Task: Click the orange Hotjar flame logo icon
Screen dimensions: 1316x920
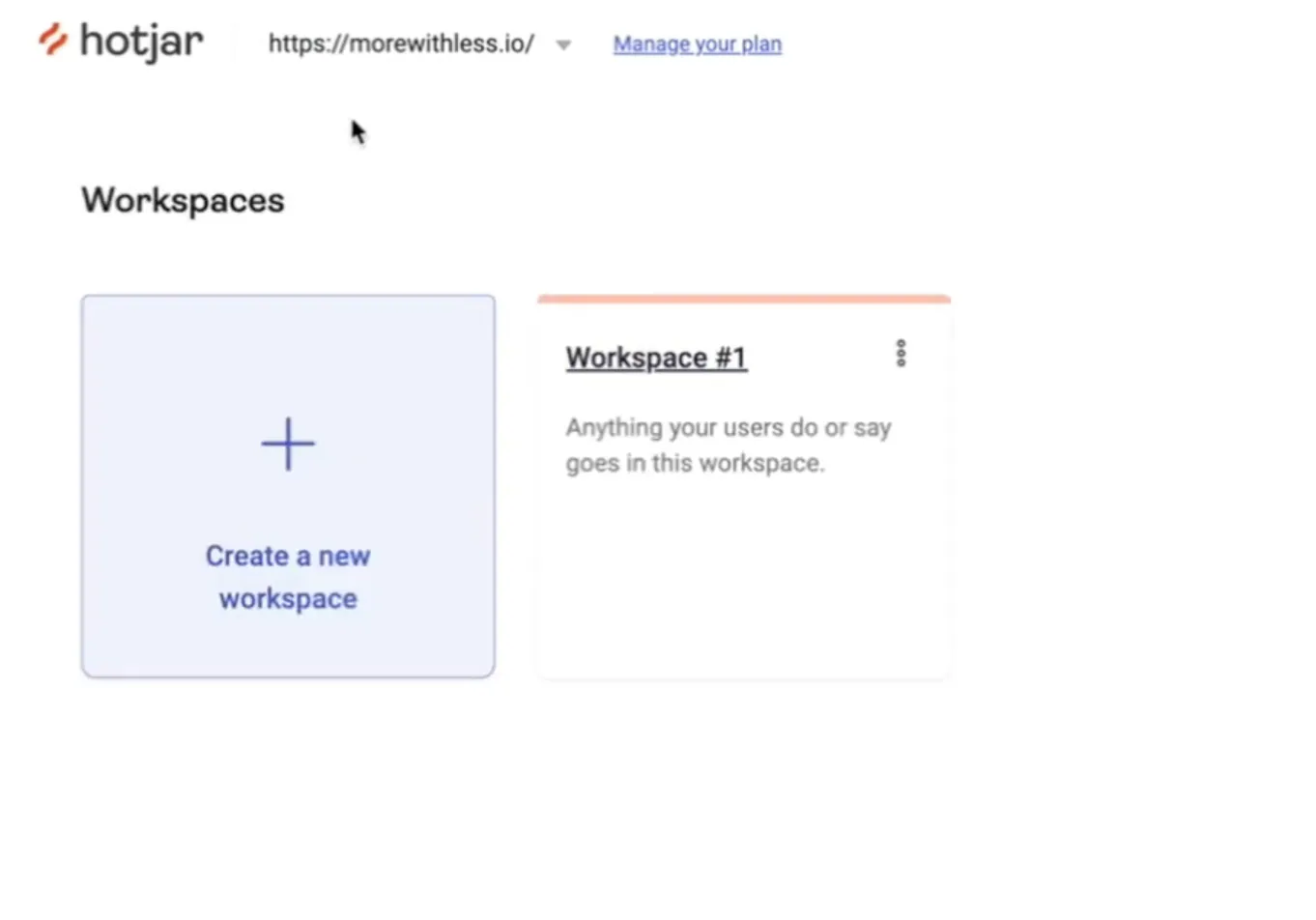Action: tap(52, 40)
